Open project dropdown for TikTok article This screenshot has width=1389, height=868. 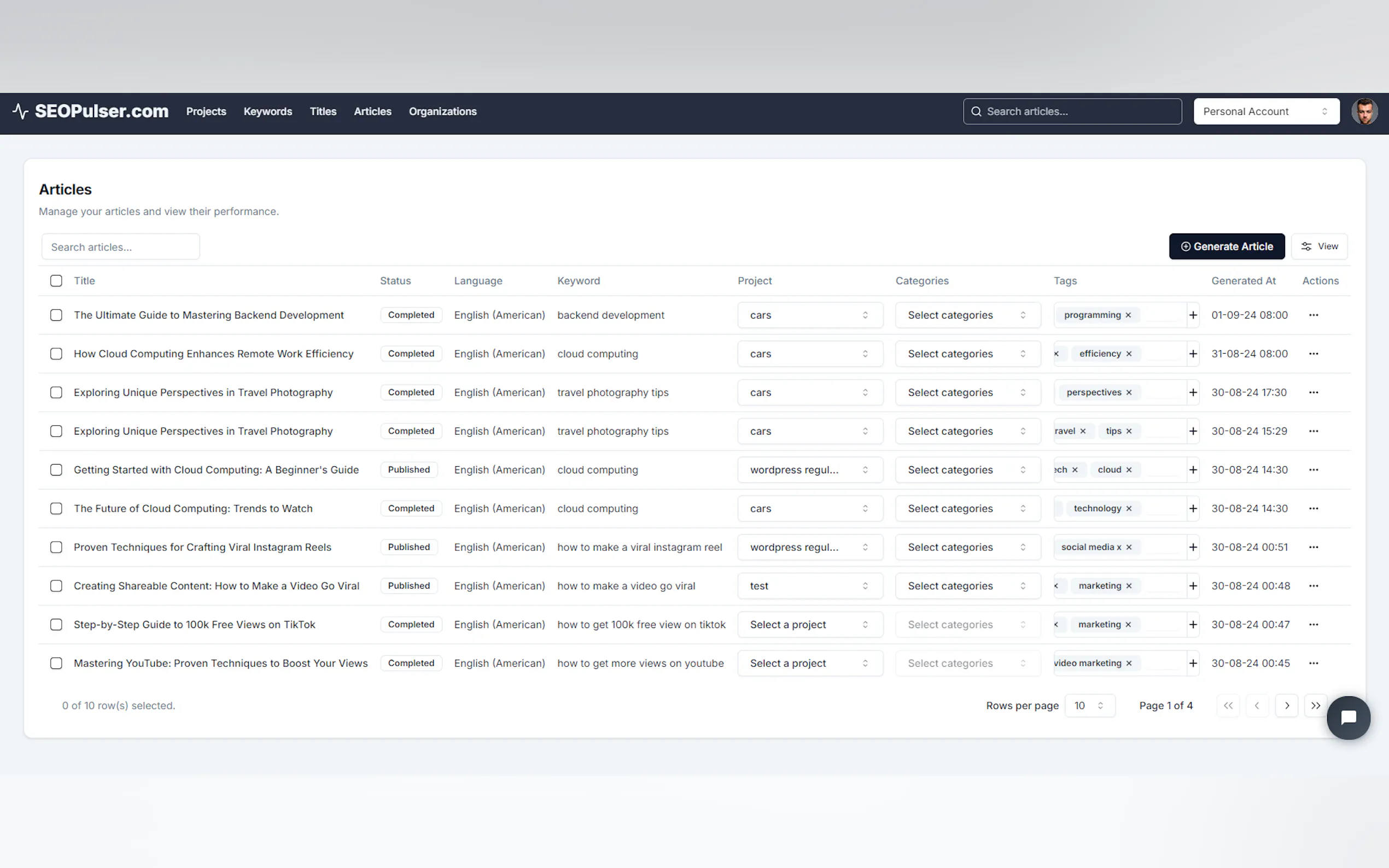point(810,625)
